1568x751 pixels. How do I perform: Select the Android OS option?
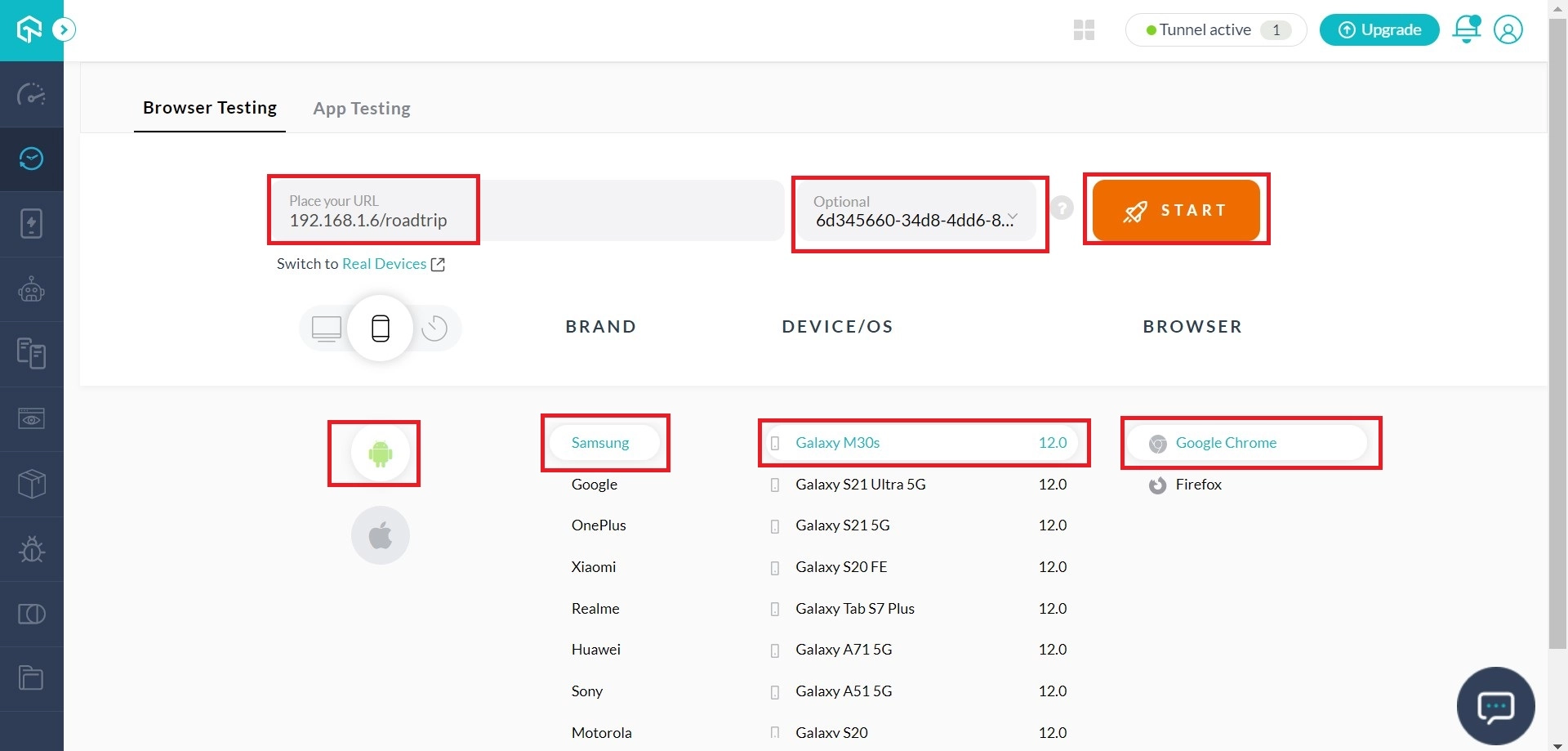pos(380,453)
